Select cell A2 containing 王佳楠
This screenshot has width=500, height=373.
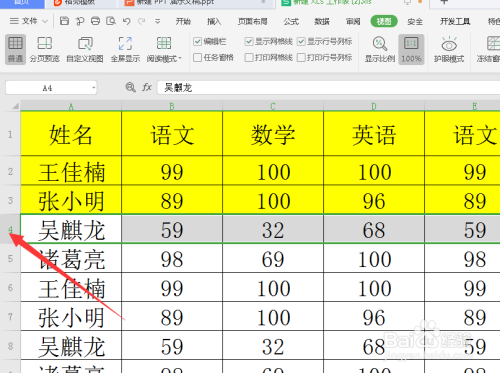coord(71,171)
